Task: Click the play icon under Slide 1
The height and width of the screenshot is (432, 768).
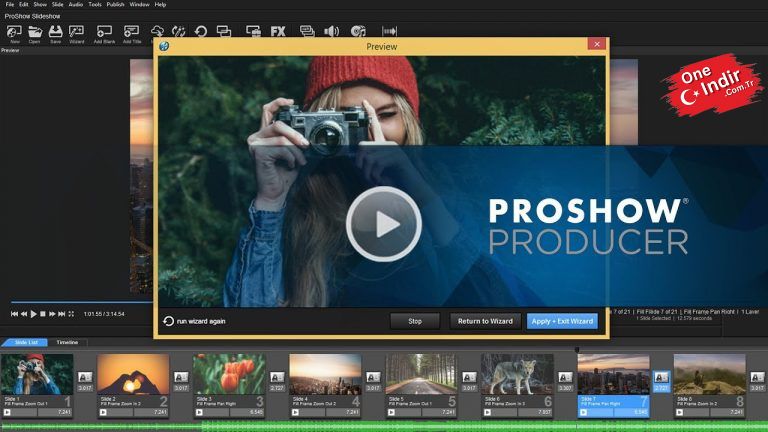Action: (x=7, y=412)
